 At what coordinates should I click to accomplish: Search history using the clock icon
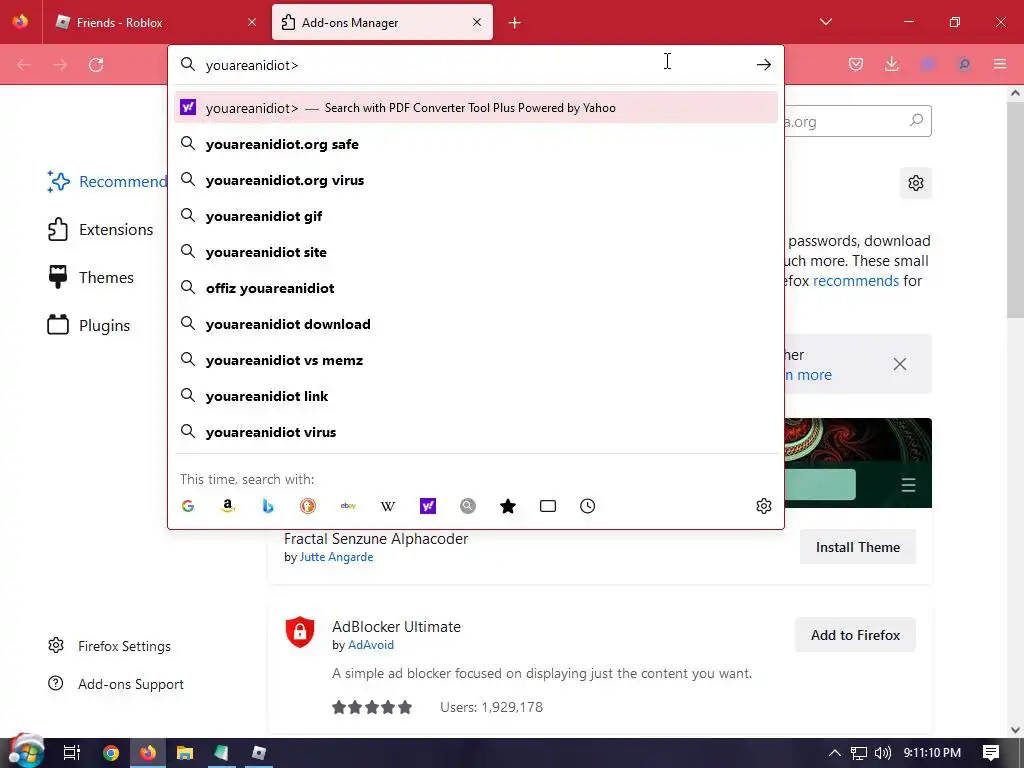[x=588, y=506]
